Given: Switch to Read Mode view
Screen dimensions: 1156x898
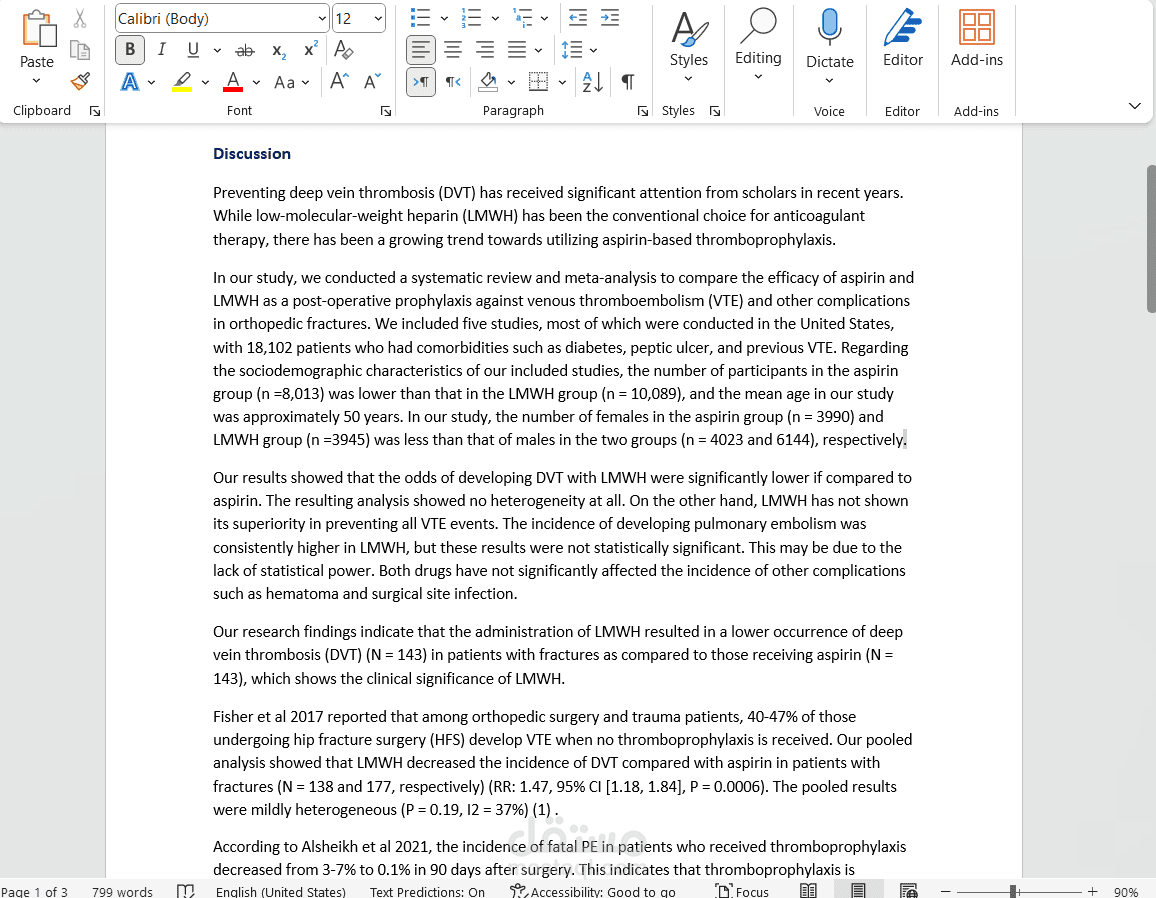Looking at the screenshot, I should click(809, 891).
